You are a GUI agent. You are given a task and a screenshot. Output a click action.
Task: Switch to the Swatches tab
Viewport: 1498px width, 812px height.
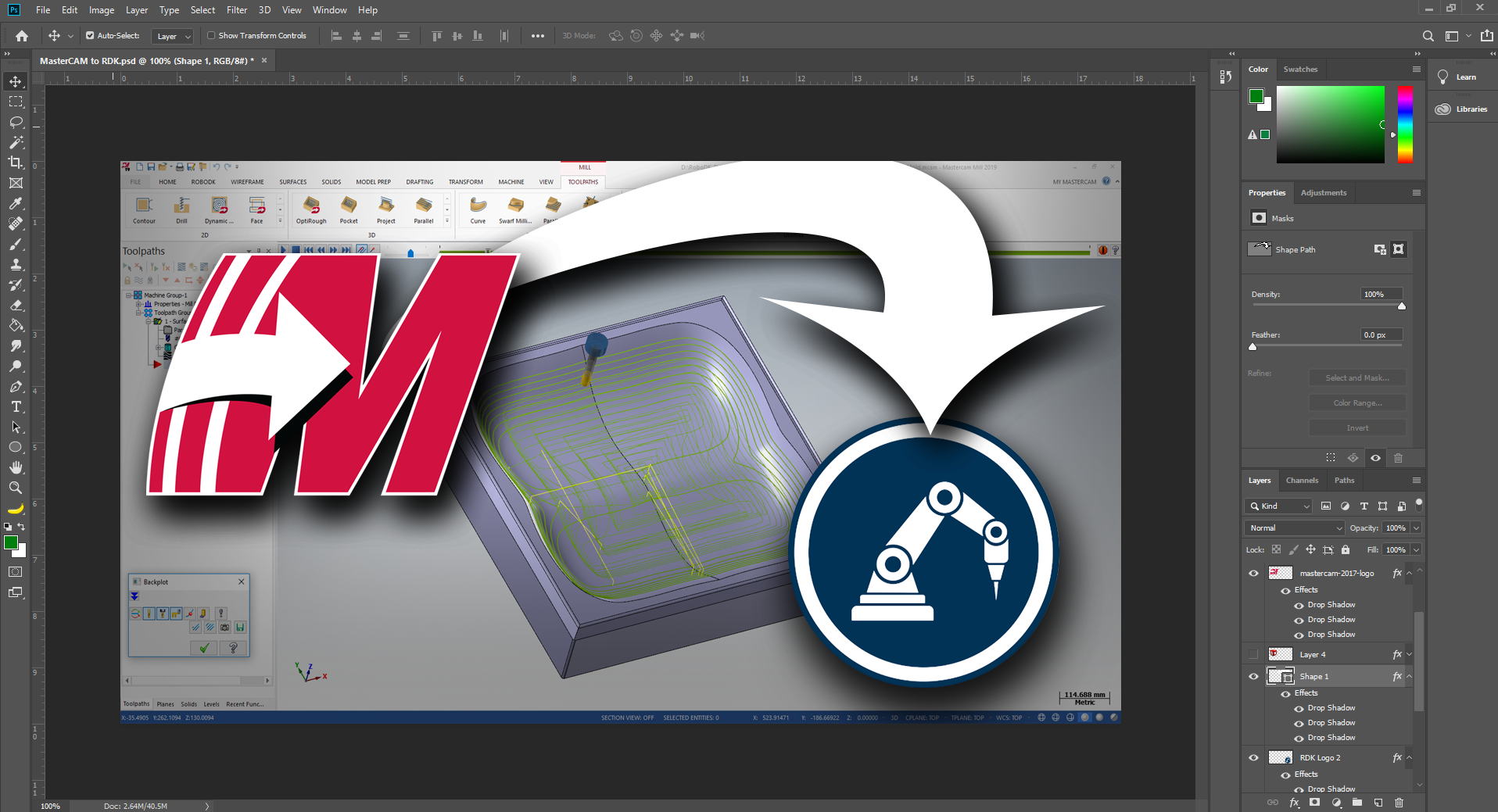click(1299, 70)
